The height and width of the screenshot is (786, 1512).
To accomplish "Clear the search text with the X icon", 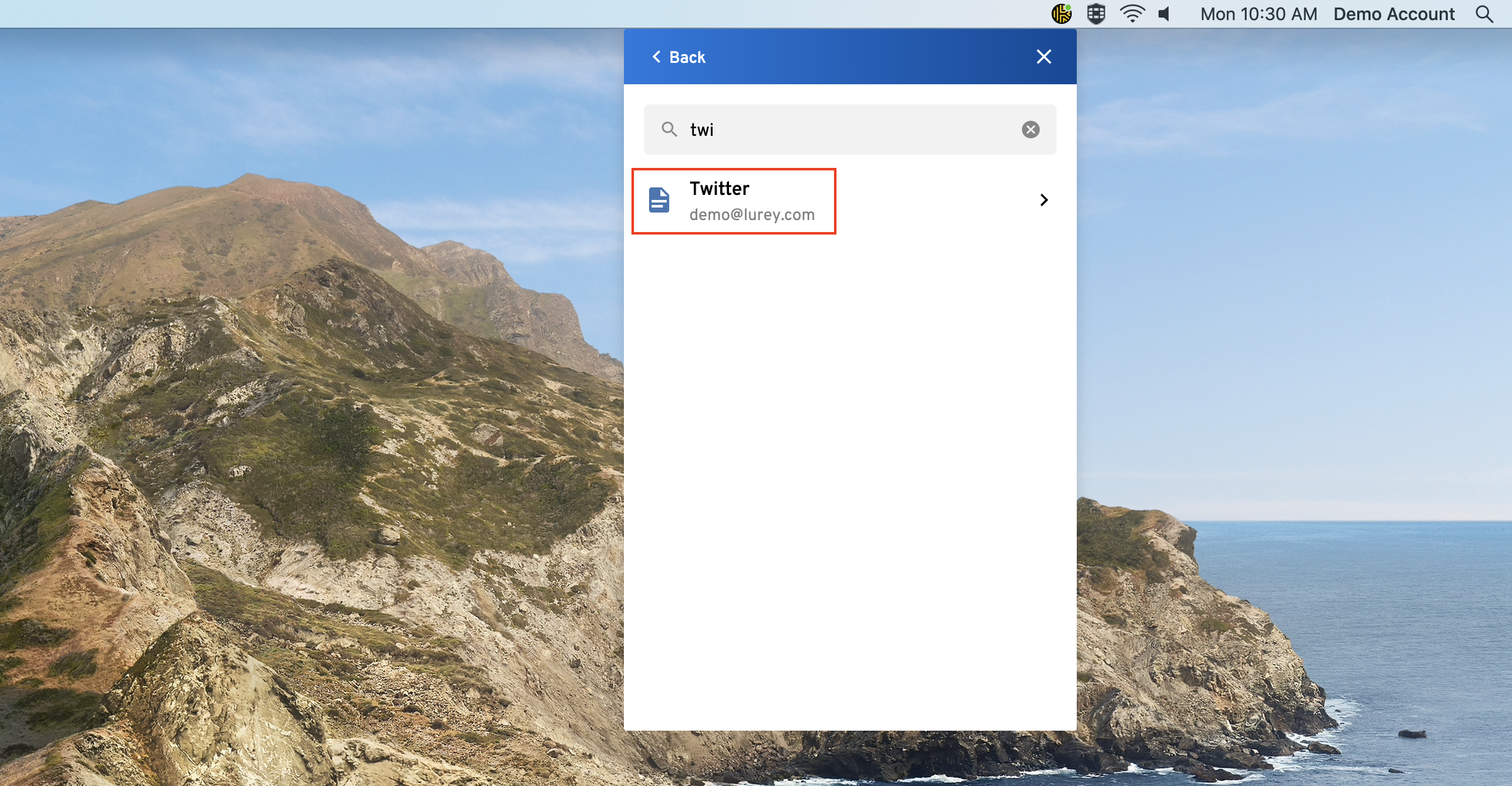I will (x=1030, y=130).
